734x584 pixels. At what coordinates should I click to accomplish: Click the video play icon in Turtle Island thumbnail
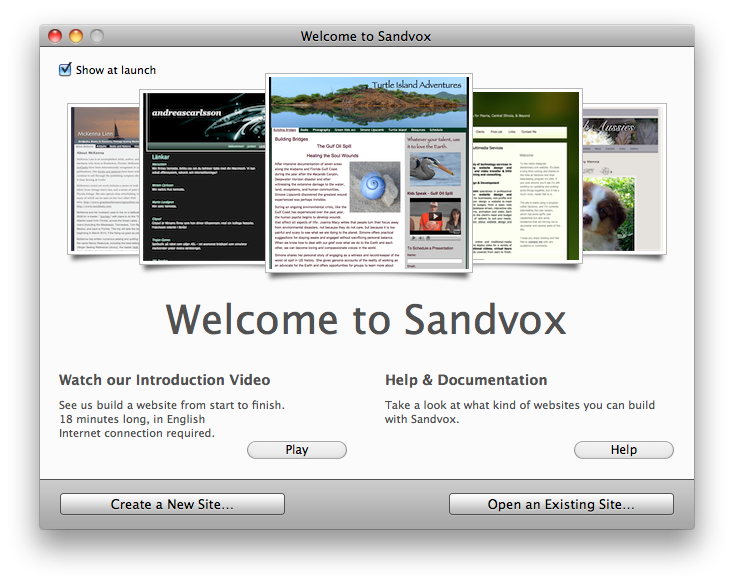pyautogui.click(x=435, y=216)
